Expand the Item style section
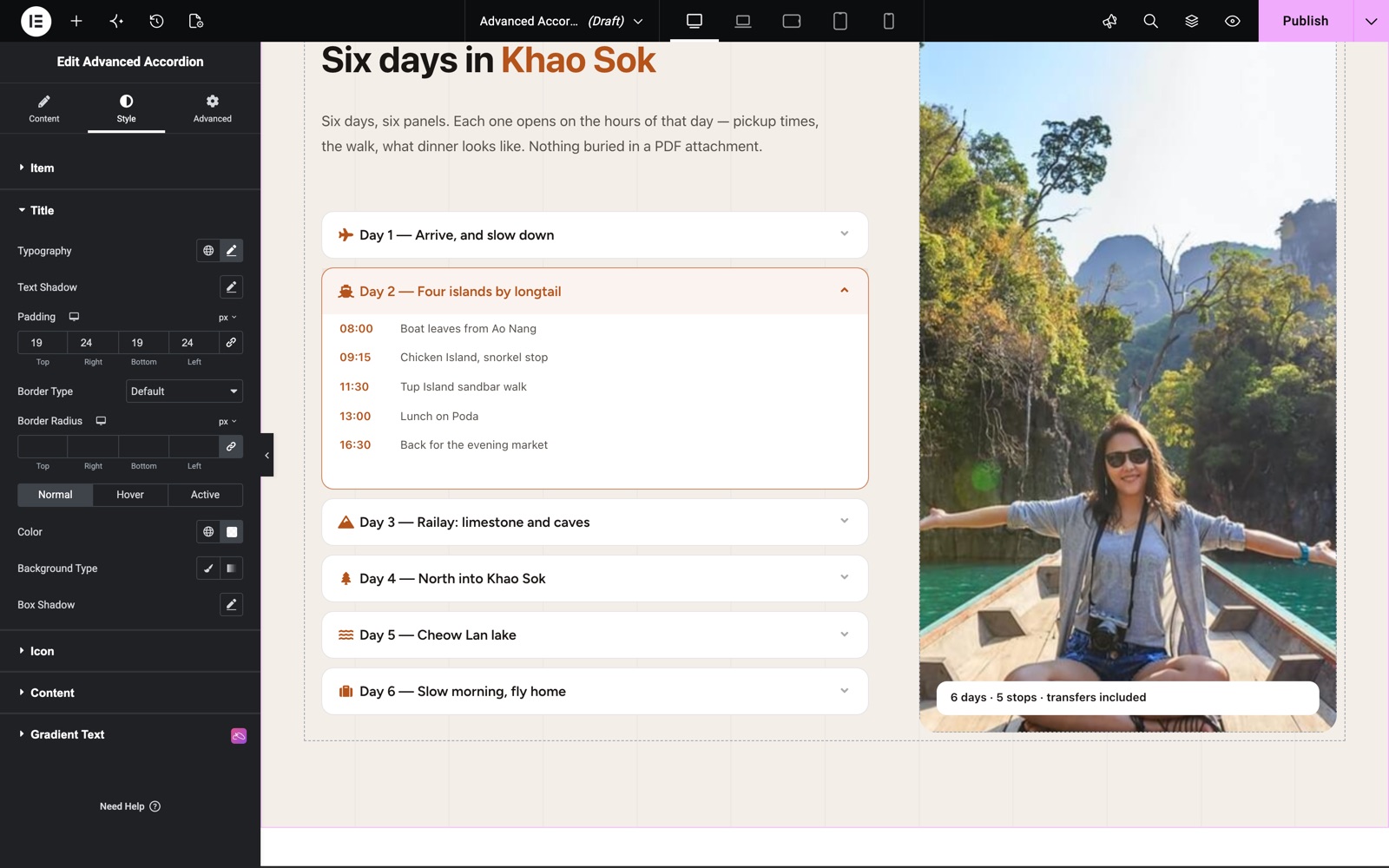 130,168
